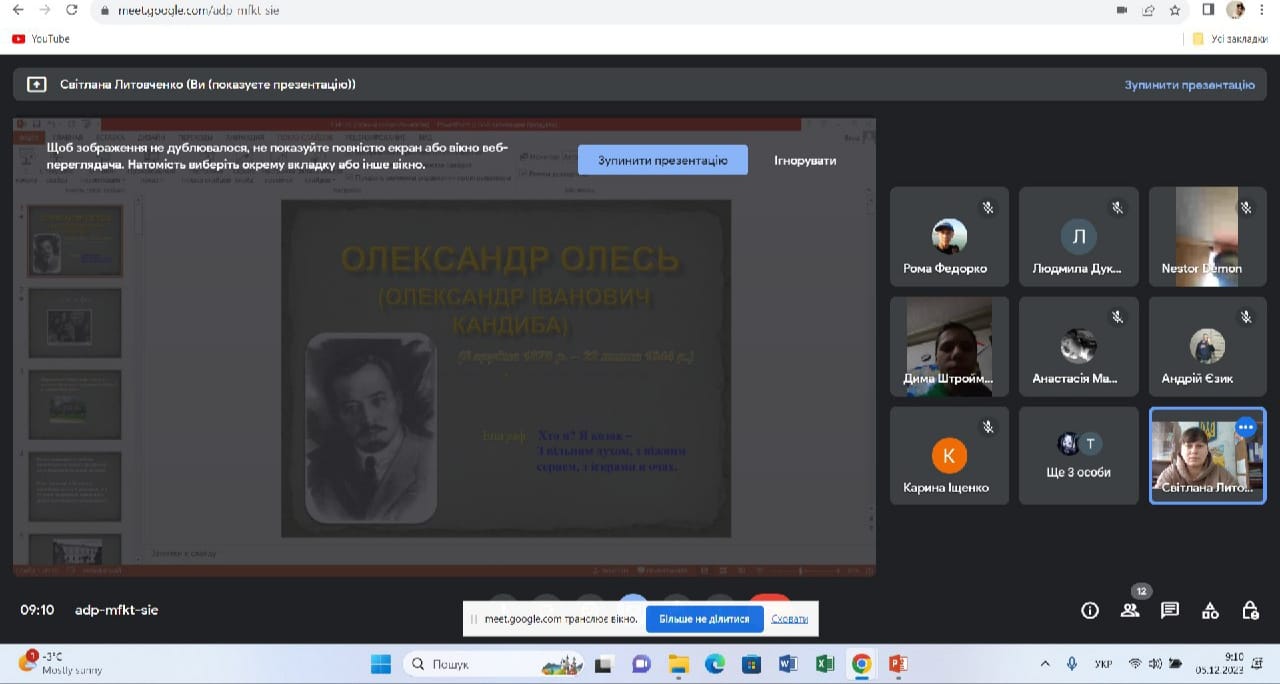Expand the hidden system tray icons chevron
This screenshot has height=684, width=1280.
pos(1045,664)
